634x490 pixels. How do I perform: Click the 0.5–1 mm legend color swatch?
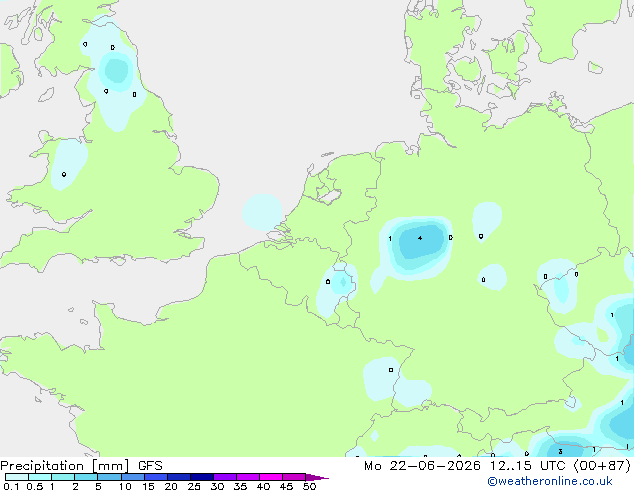[40, 477]
